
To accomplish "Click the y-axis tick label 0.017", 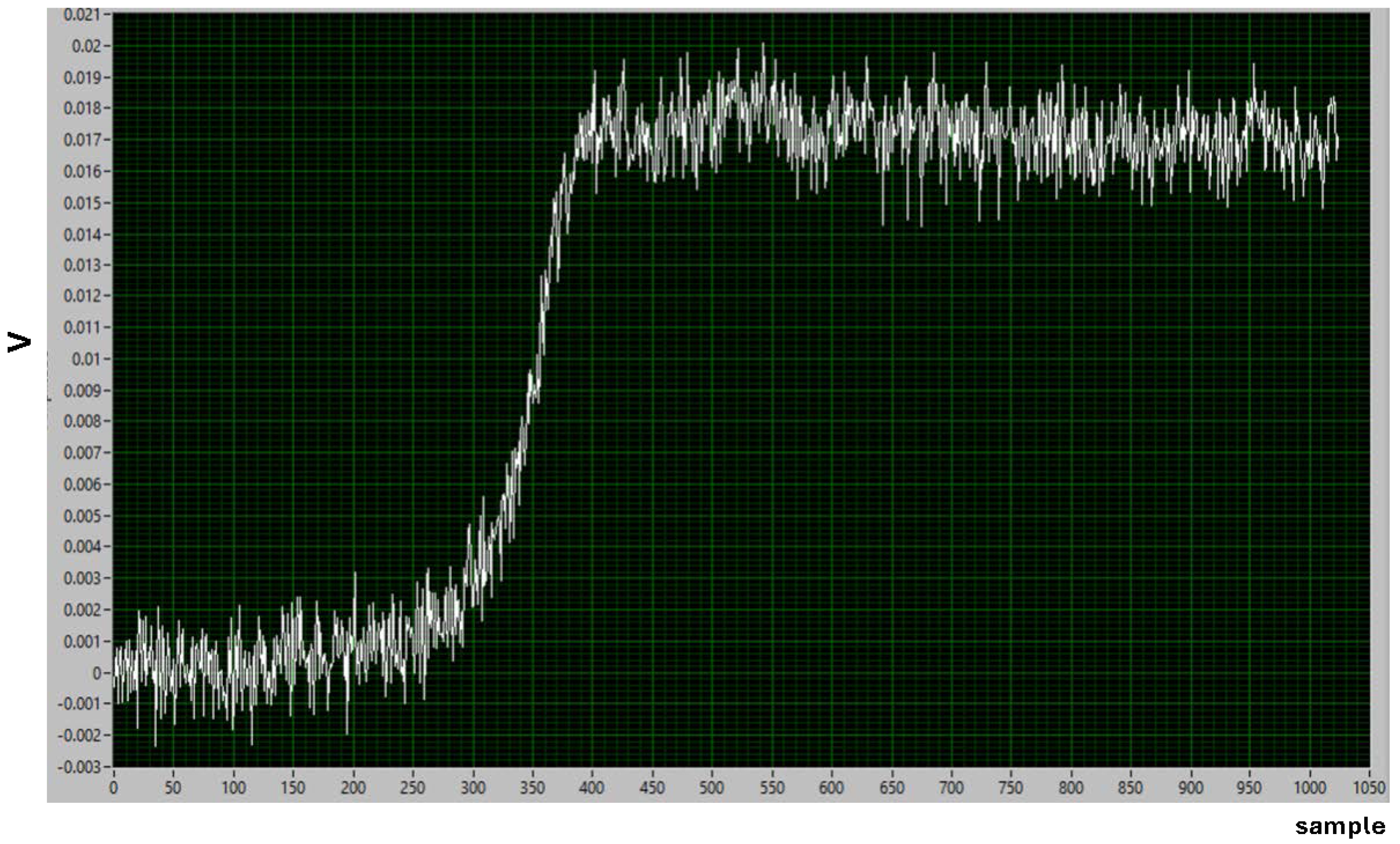I will coord(84,140).
